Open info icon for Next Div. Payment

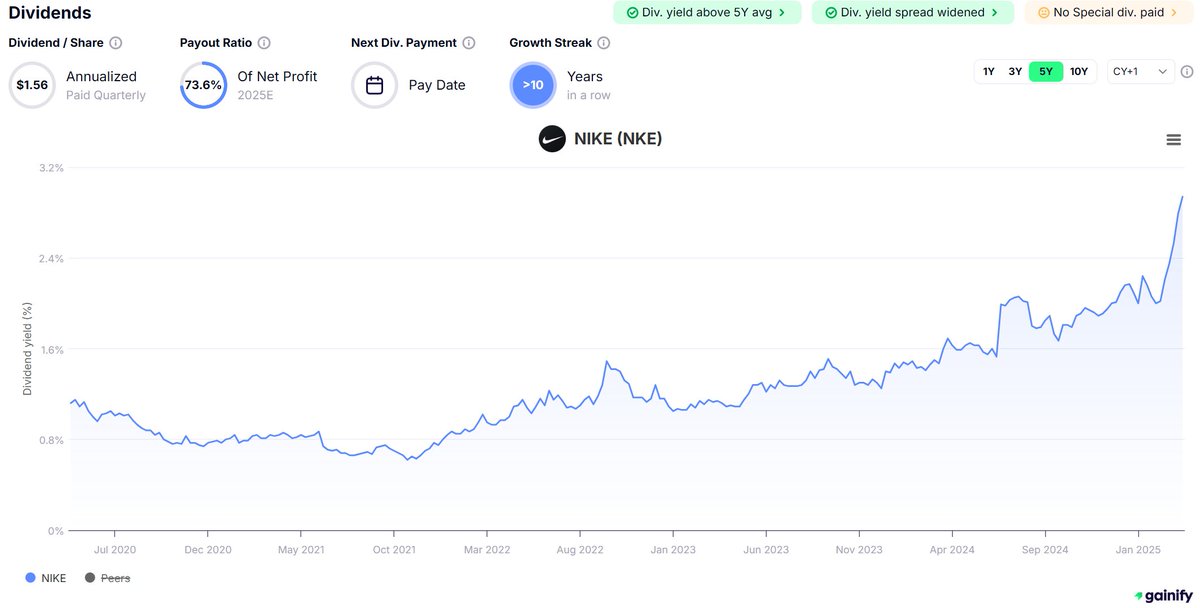(469, 43)
